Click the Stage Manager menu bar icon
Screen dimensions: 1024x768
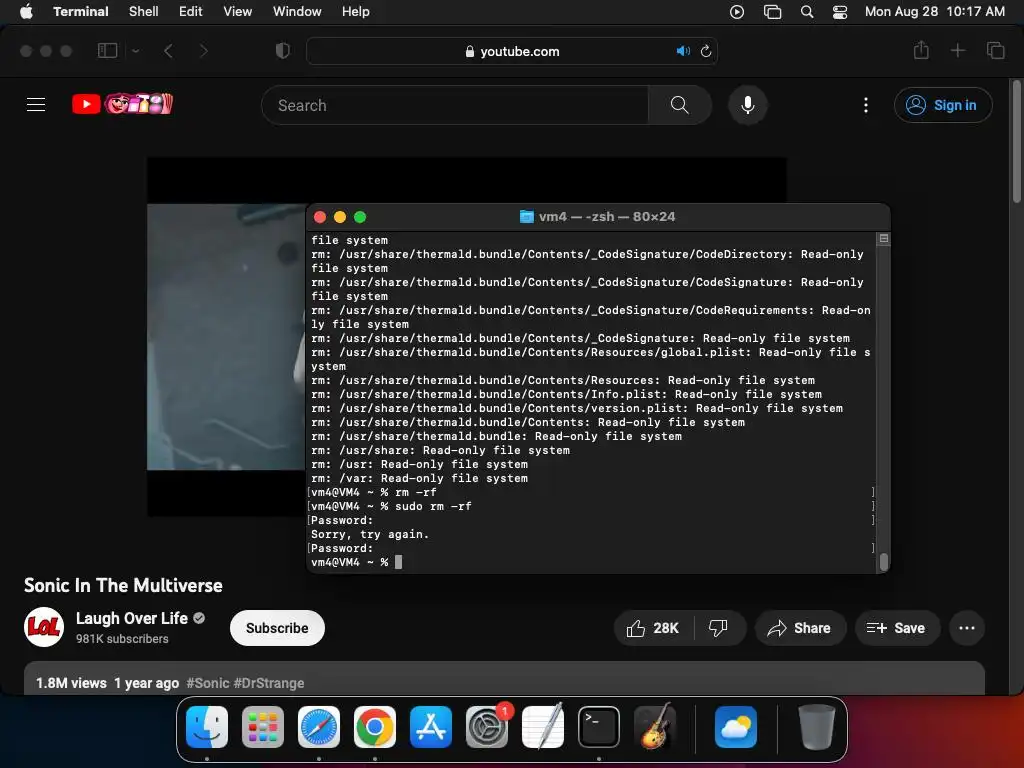(772, 12)
